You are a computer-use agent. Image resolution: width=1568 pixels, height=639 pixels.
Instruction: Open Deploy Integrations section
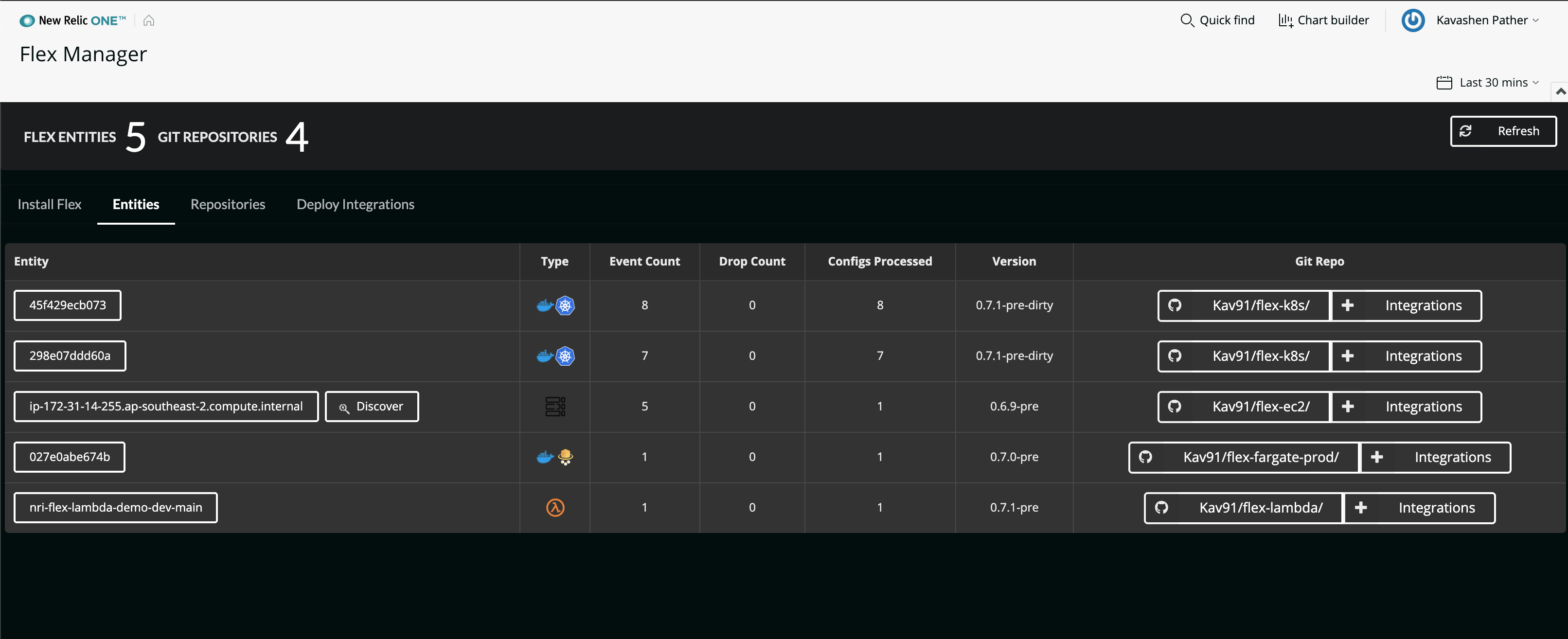point(356,203)
